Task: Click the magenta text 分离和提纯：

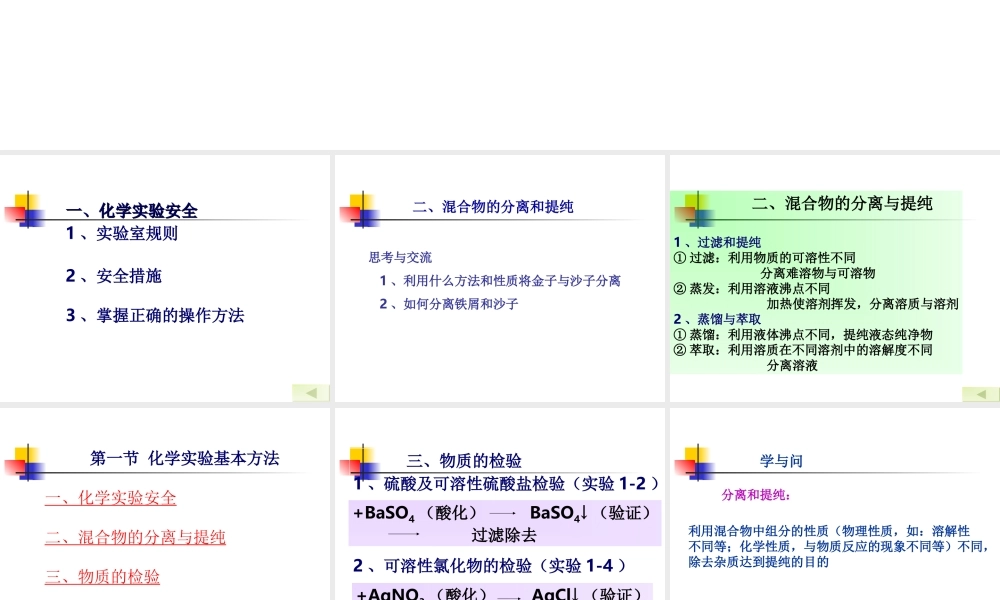Action: pyautogui.click(x=756, y=495)
